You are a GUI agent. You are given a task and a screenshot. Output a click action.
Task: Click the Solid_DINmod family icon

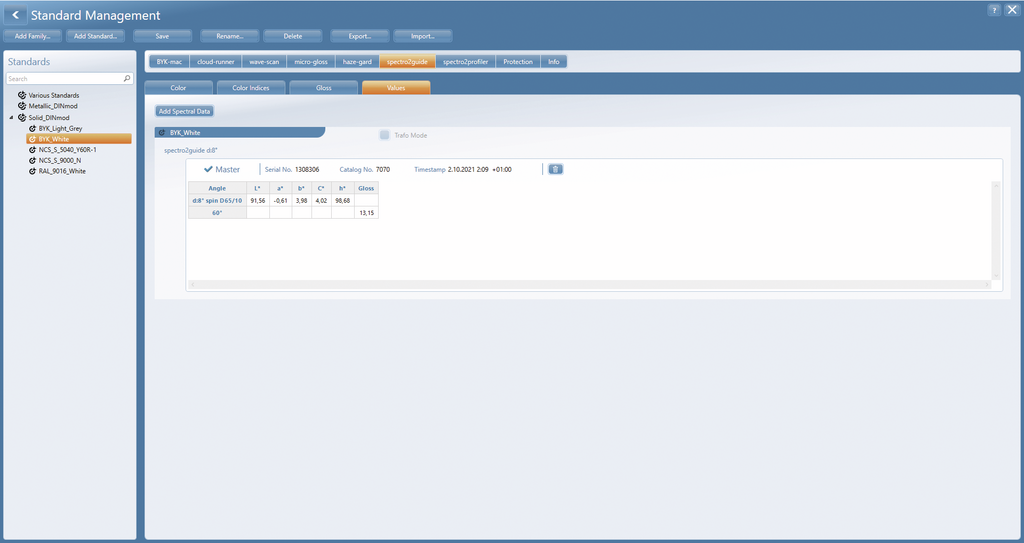(x=22, y=118)
